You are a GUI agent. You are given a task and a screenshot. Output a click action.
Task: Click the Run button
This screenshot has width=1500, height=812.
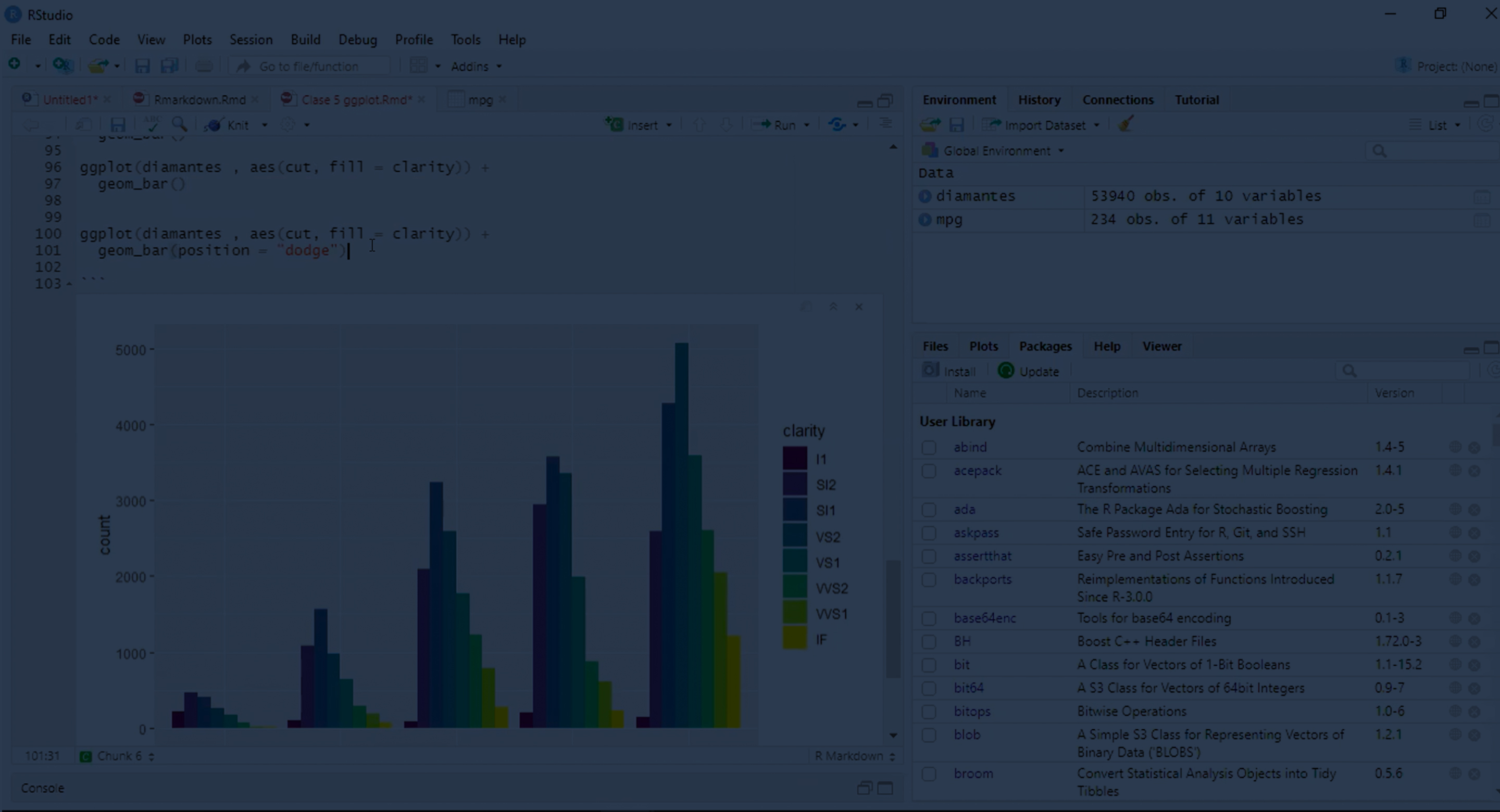tap(775, 125)
